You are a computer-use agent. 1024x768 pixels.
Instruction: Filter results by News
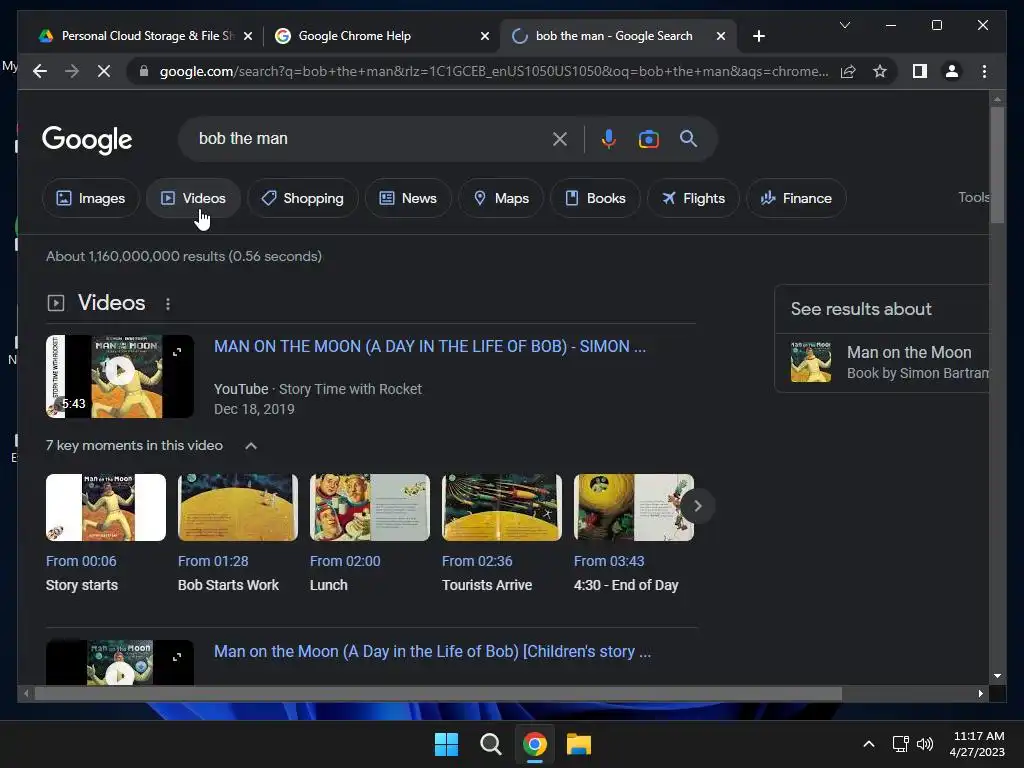pyautogui.click(x=408, y=198)
